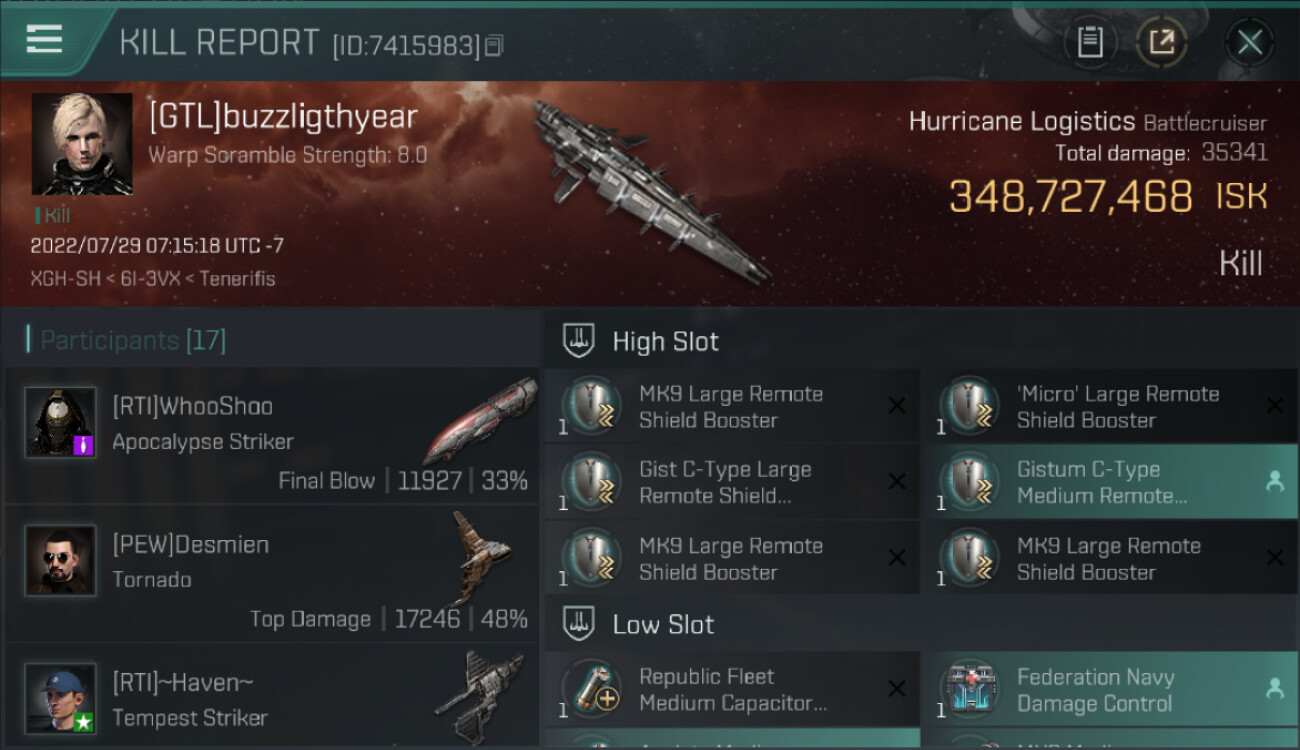Open WhooShoo's participant portrait

point(60,422)
